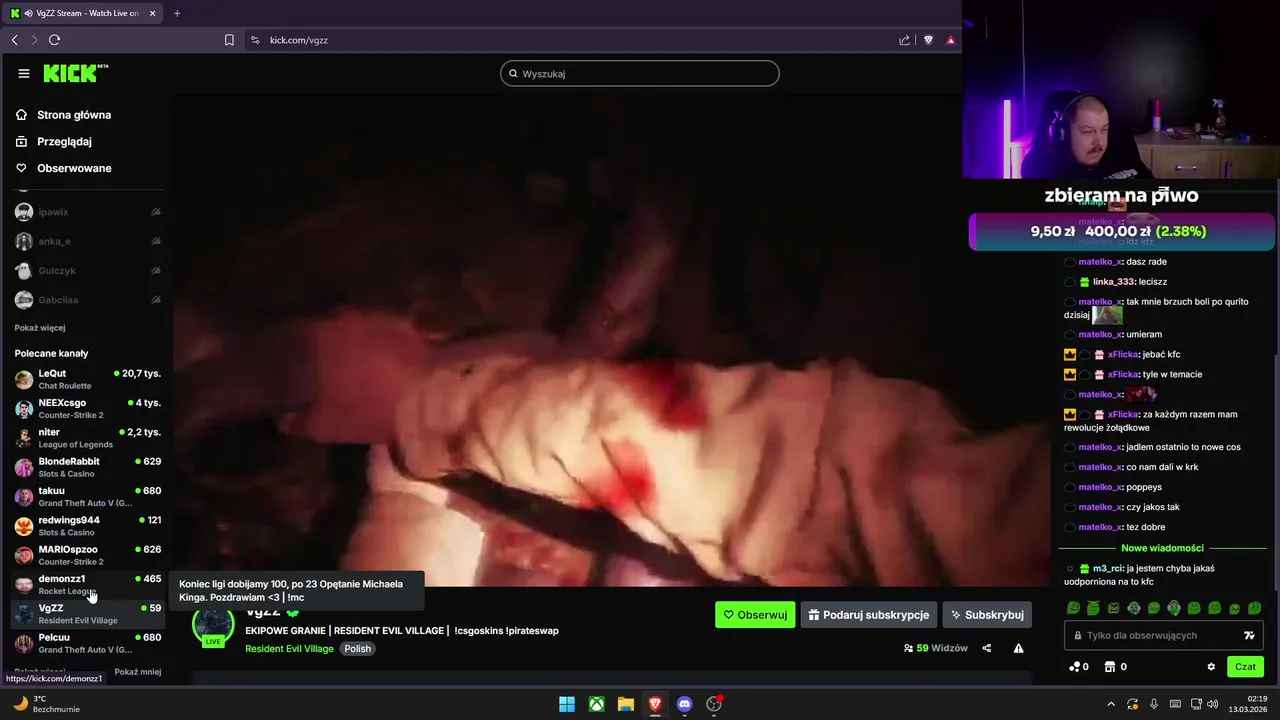1280x720 pixels.
Task: Expand followed list with Pokaż więcej
Action: tap(40, 328)
